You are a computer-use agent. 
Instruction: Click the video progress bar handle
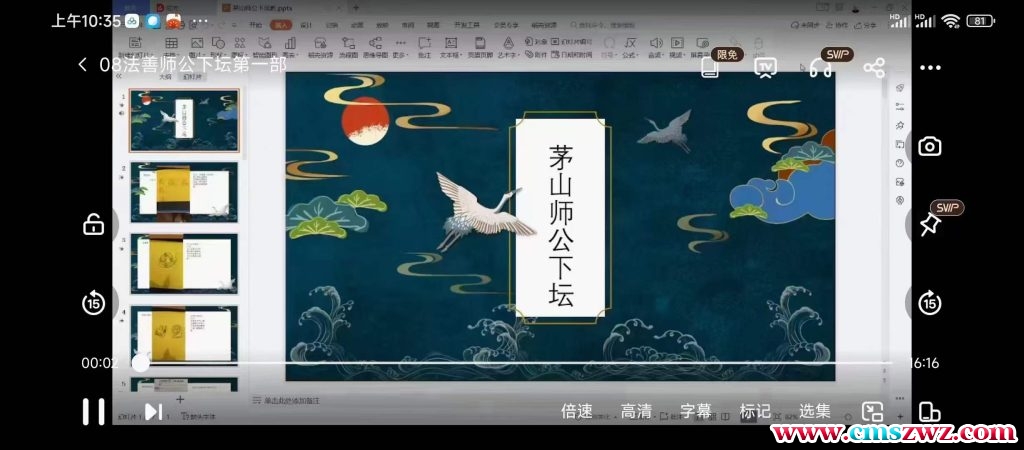[141, 363]
